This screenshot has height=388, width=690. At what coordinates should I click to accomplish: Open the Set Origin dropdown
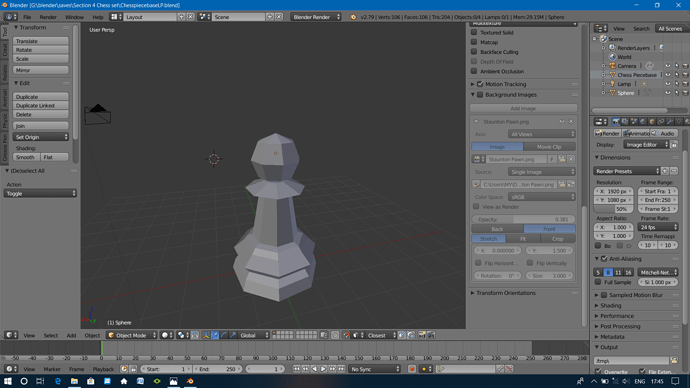40,137
